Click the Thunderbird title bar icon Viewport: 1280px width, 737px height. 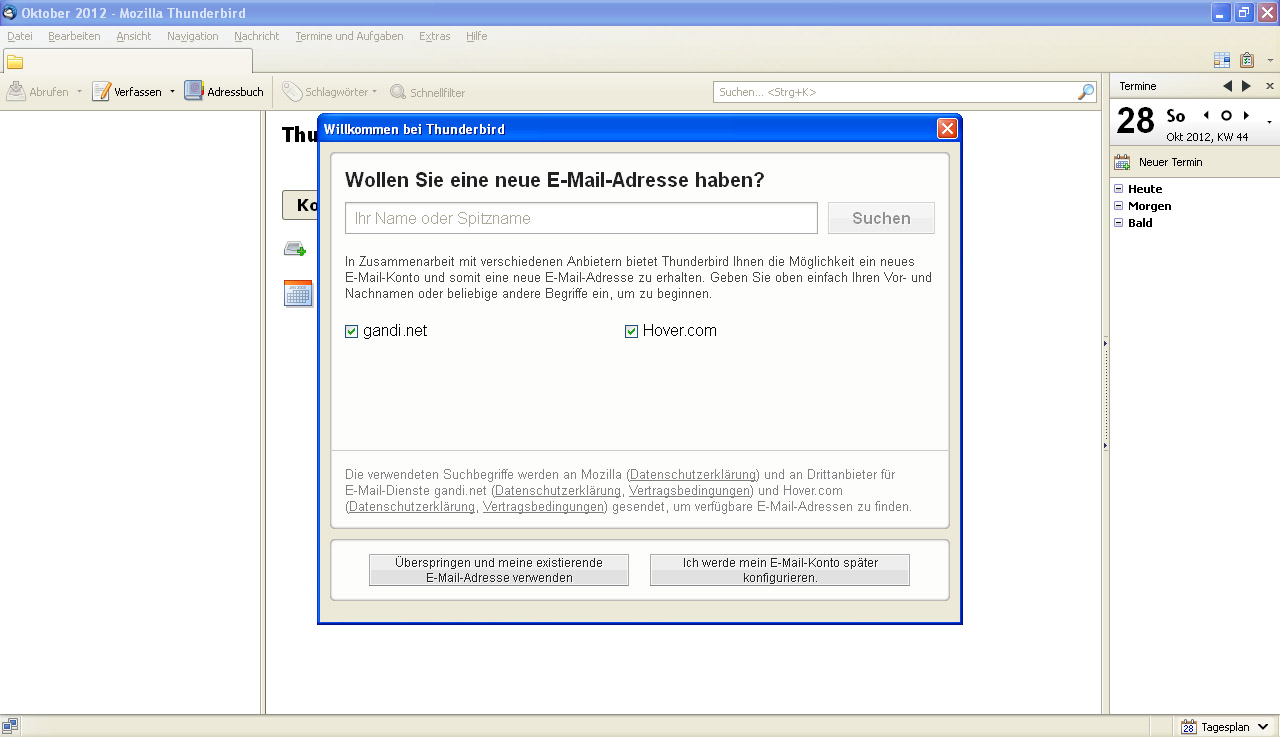click(x=10, y=13)
